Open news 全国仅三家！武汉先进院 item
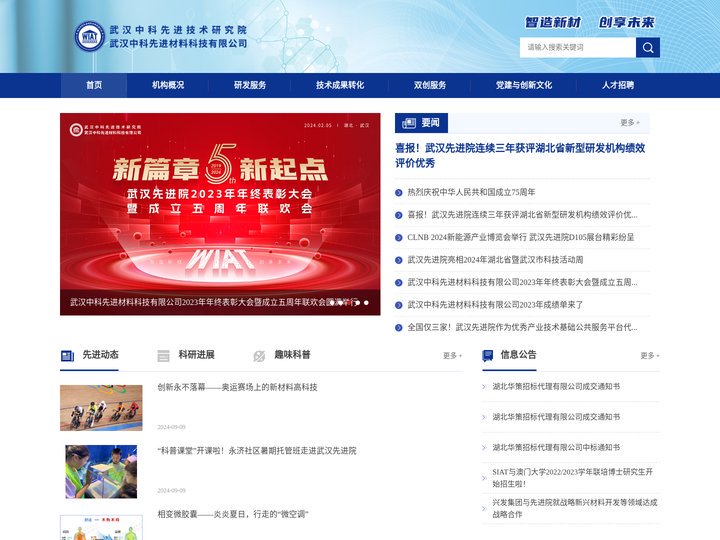The width and height of the screenshot is (720, 540). [x=522, y=327]
